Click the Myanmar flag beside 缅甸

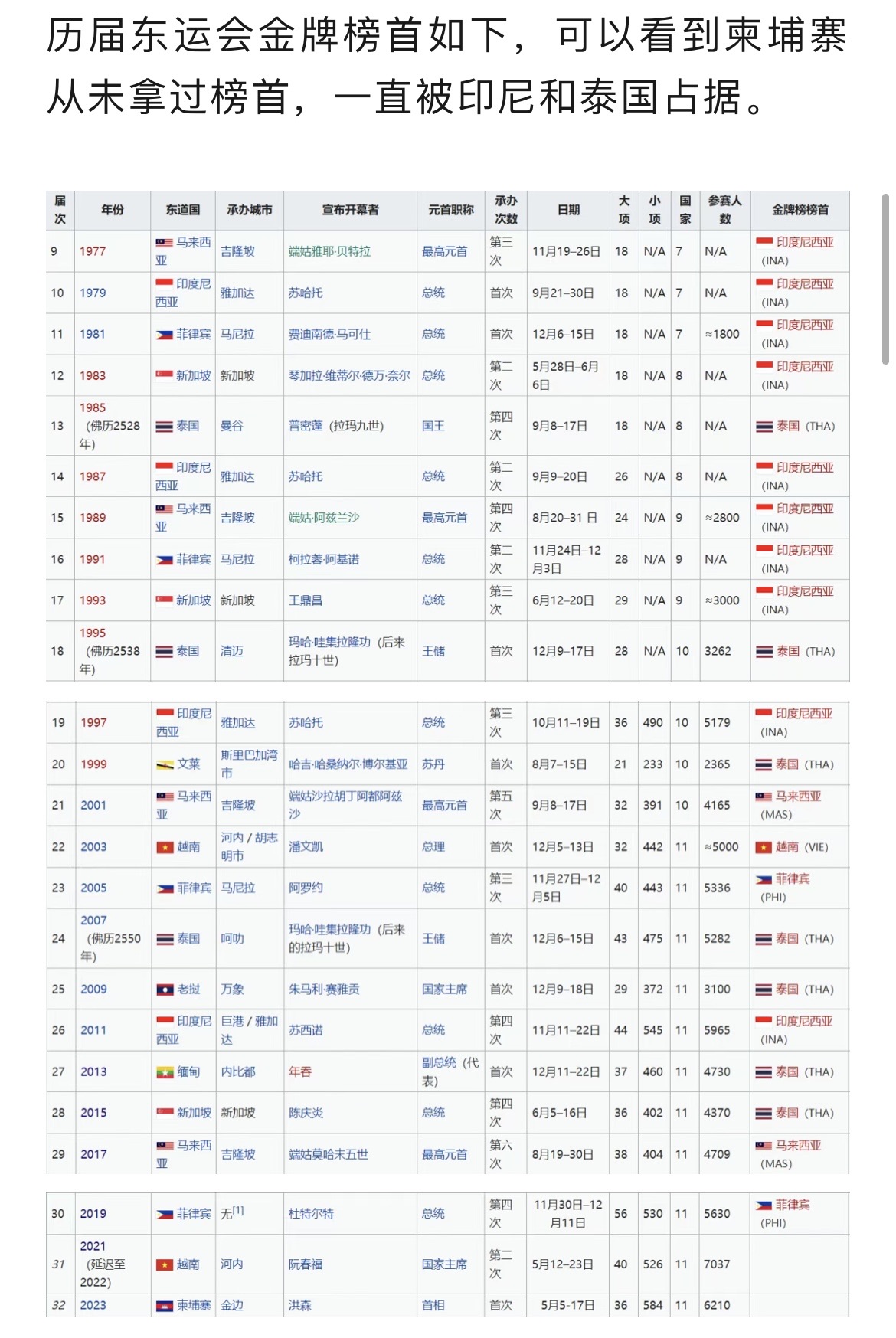[x=165, y=1072]
